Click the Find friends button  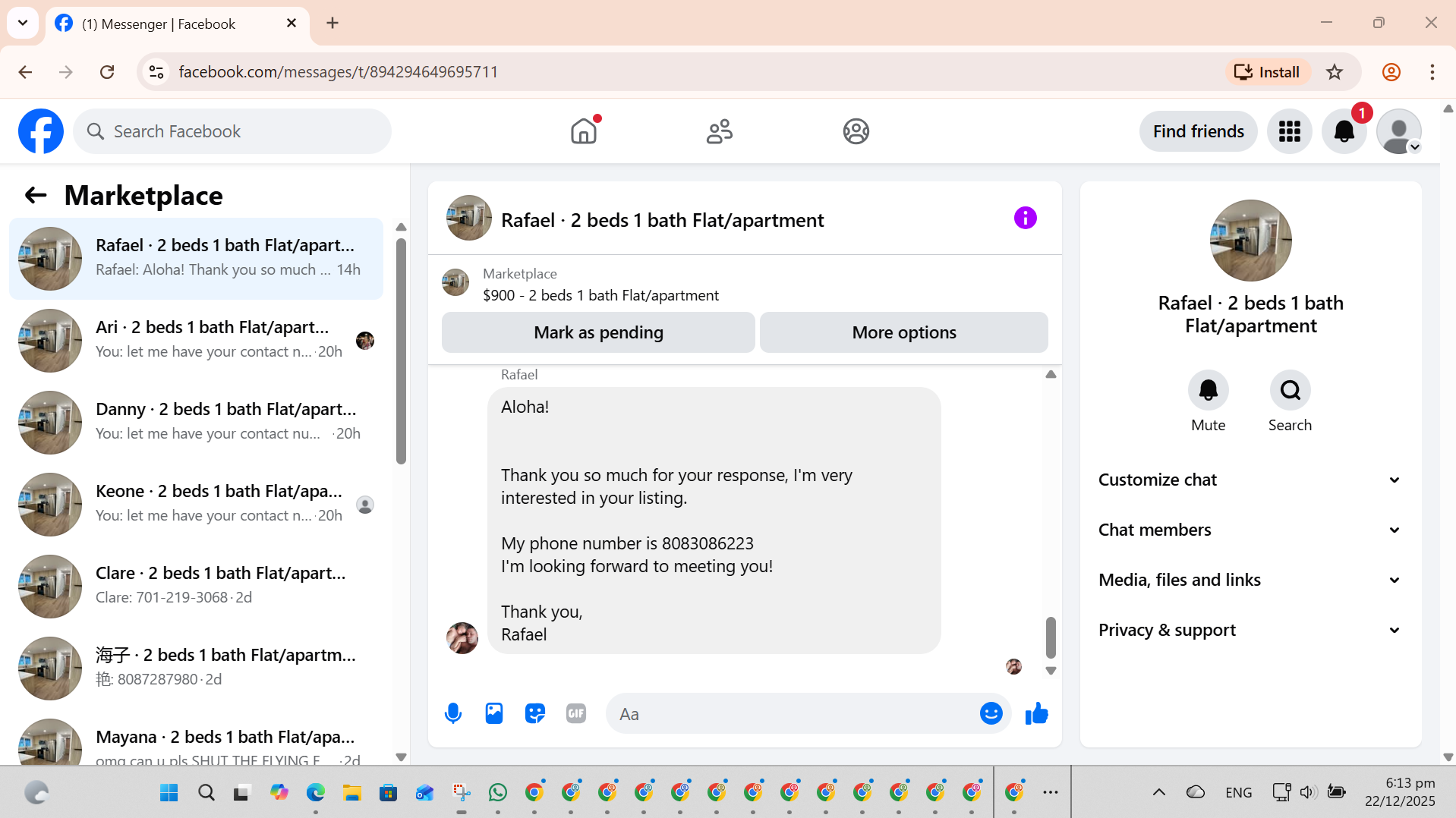click(1198, 131)
